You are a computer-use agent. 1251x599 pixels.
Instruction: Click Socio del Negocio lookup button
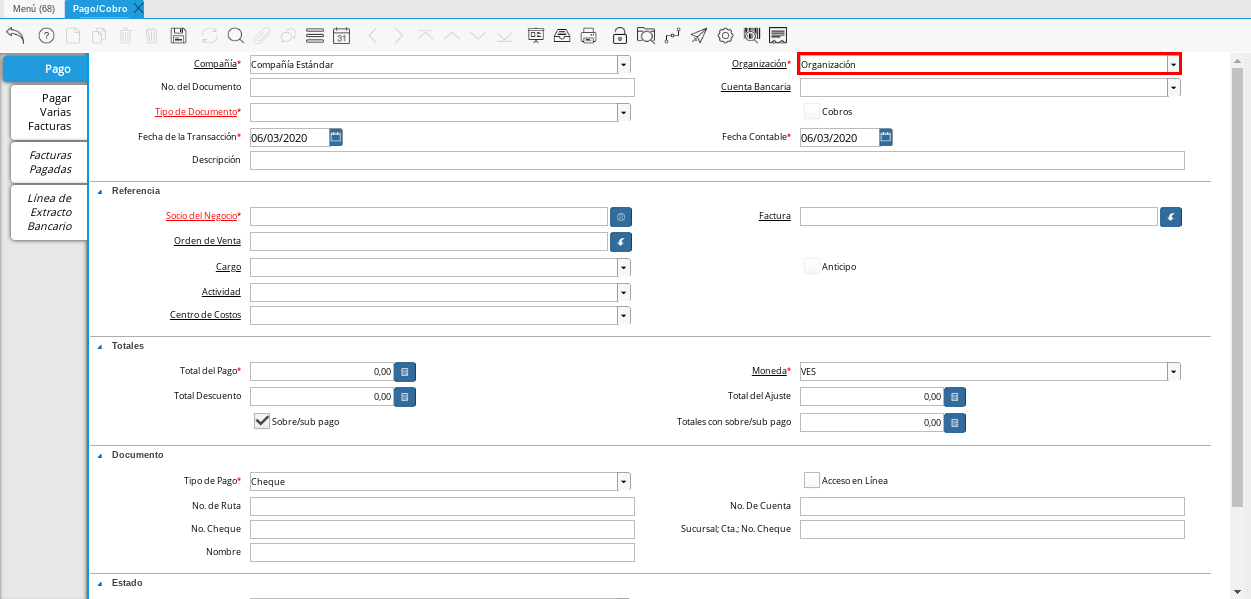point(621,216)
